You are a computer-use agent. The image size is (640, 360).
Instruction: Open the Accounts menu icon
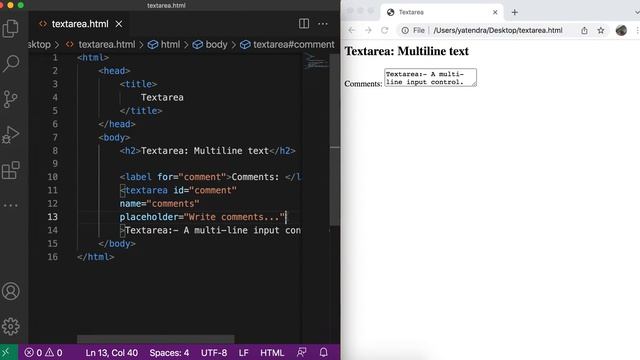coord(11,291)
